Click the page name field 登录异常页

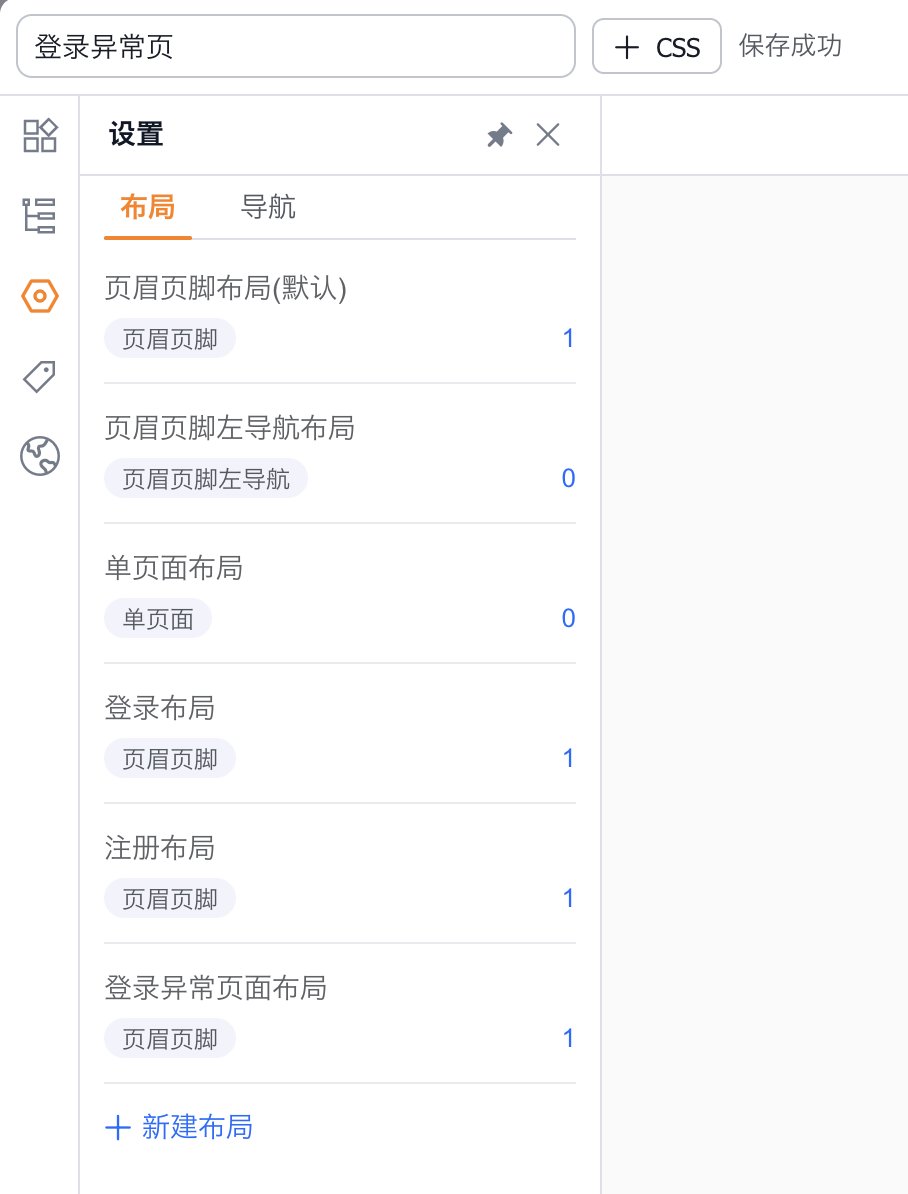point(296,47)
